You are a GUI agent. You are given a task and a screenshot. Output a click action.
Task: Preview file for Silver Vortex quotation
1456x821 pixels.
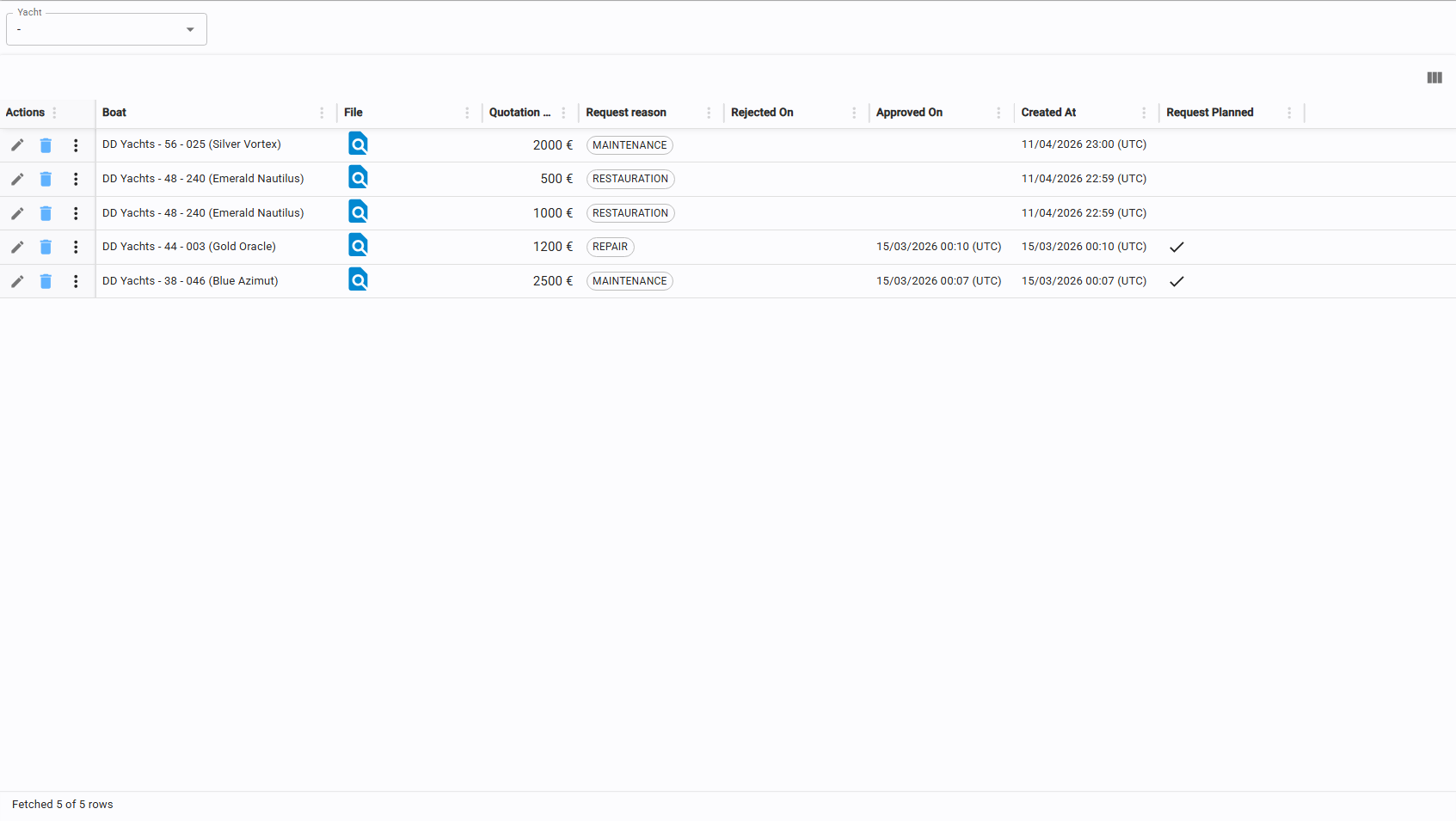coord(358,144)
